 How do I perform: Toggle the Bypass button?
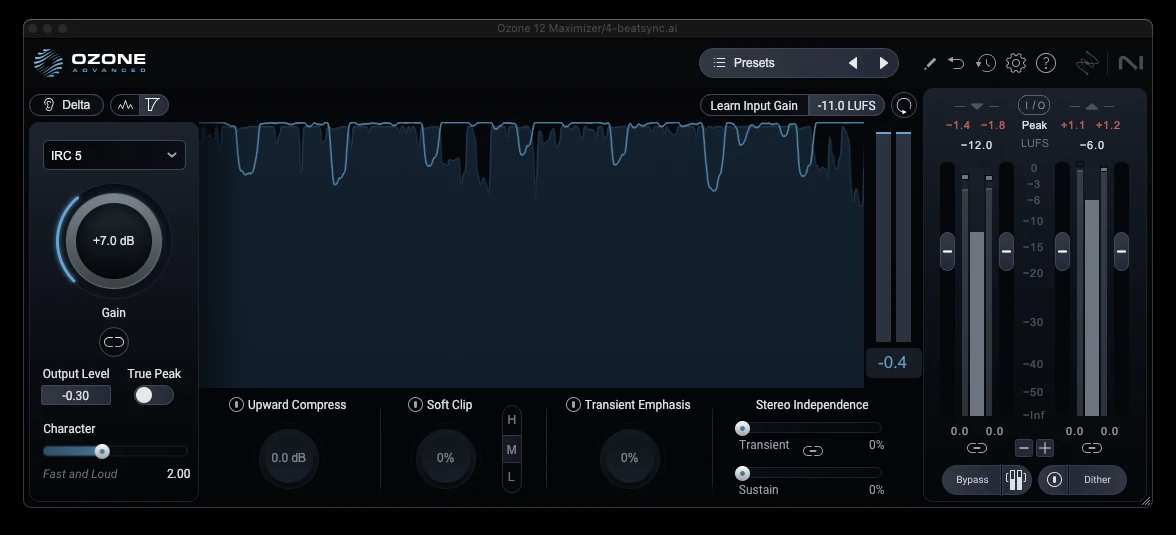(972, 480)
